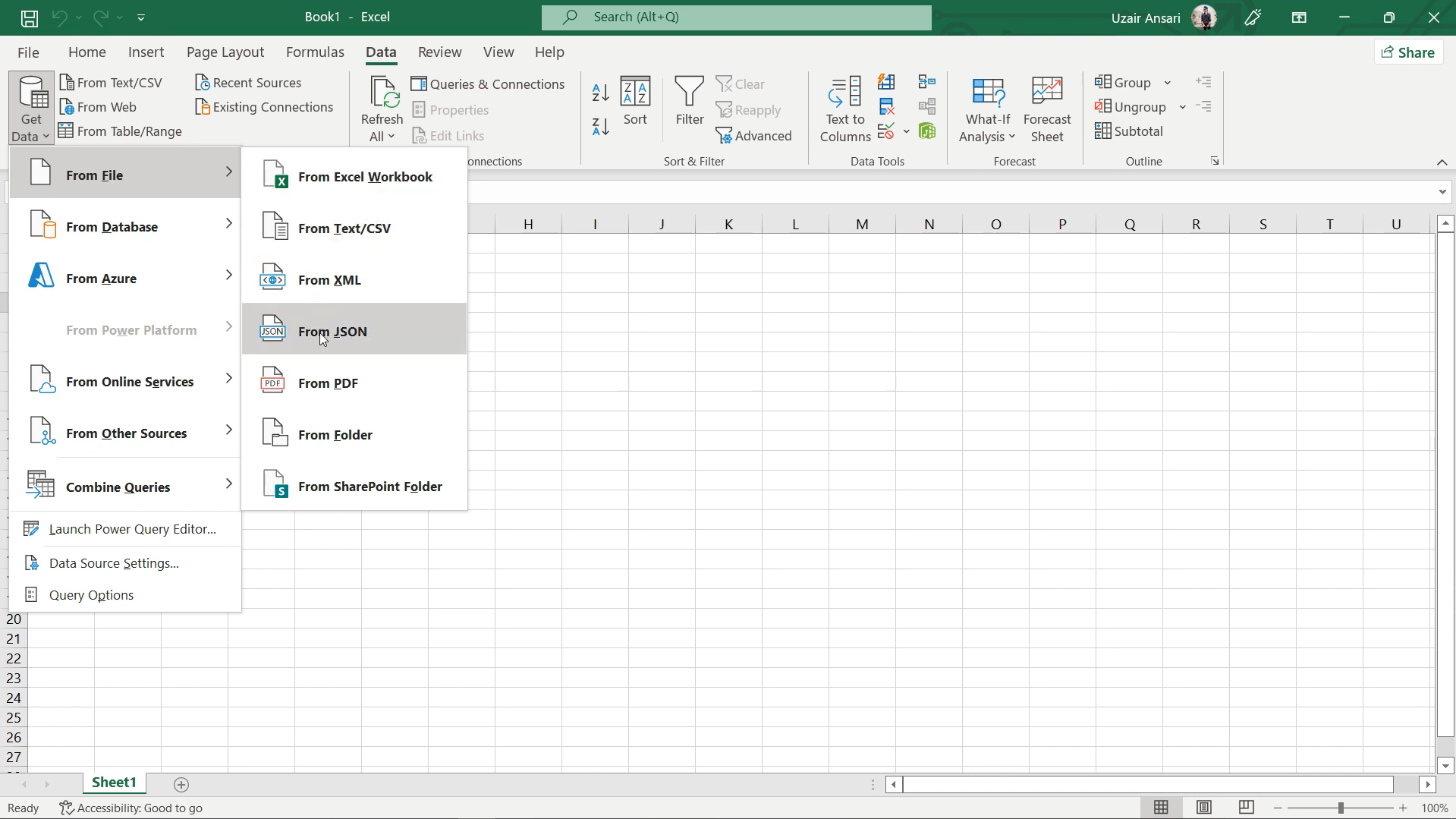
Task: Toggle the Filter on the ribbon
Action: point(690,101)
